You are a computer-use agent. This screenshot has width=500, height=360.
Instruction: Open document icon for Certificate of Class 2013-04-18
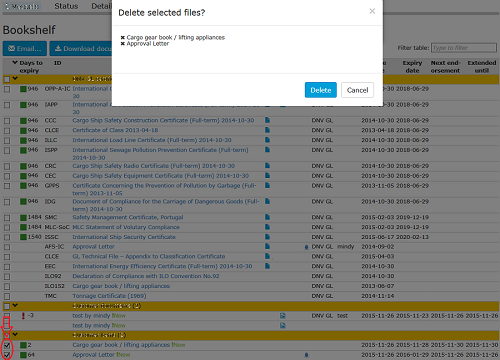(267, 130)
